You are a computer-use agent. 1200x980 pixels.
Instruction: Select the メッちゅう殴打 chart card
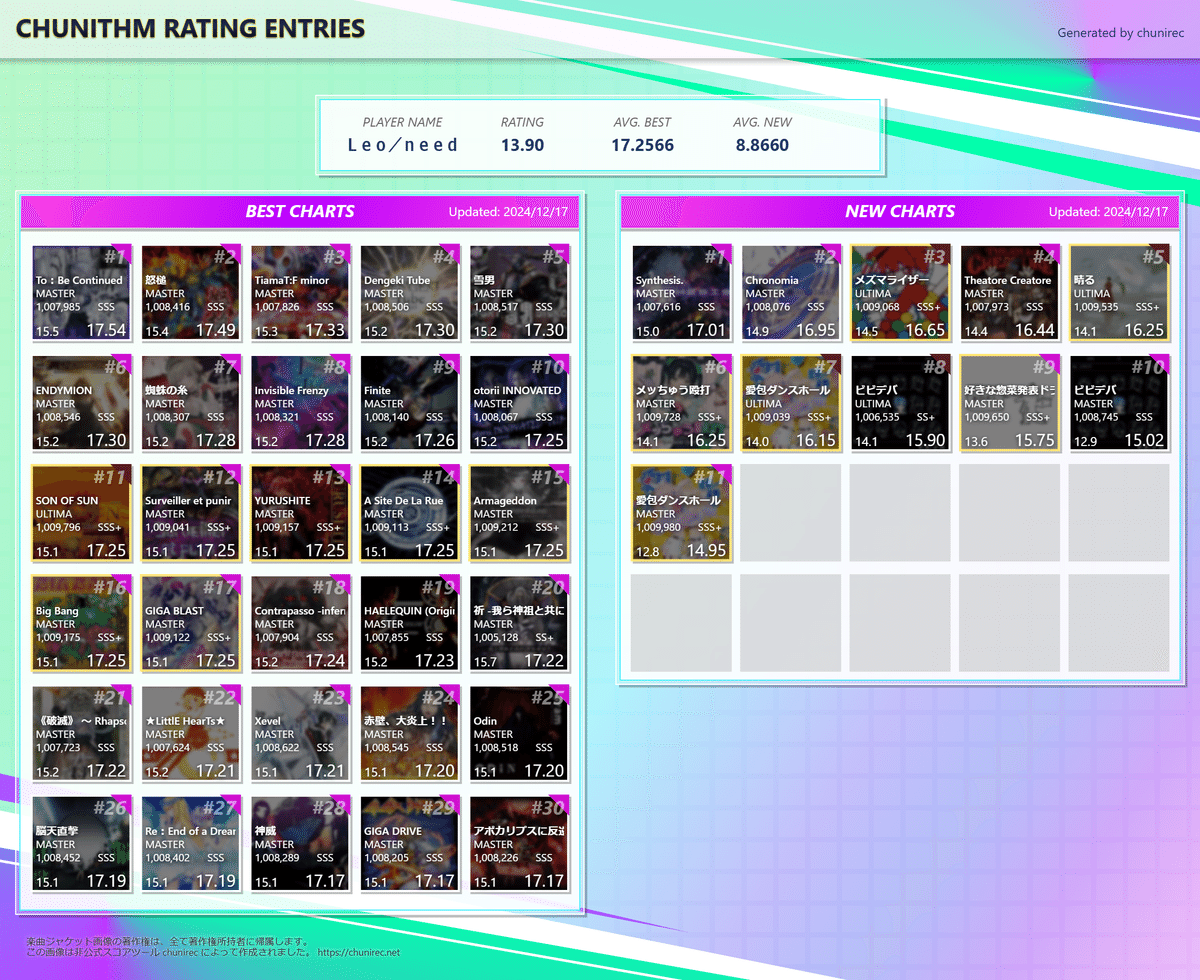pyautogui.click(x=682, y=403)
